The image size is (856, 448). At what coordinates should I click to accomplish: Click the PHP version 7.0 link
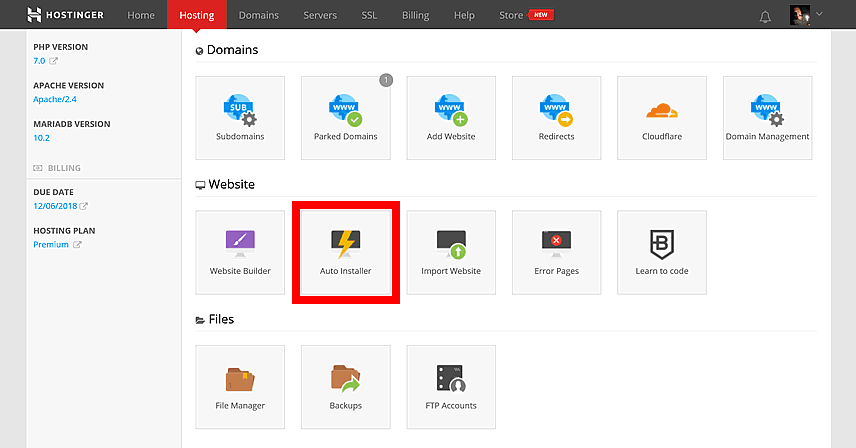(39, 61)
